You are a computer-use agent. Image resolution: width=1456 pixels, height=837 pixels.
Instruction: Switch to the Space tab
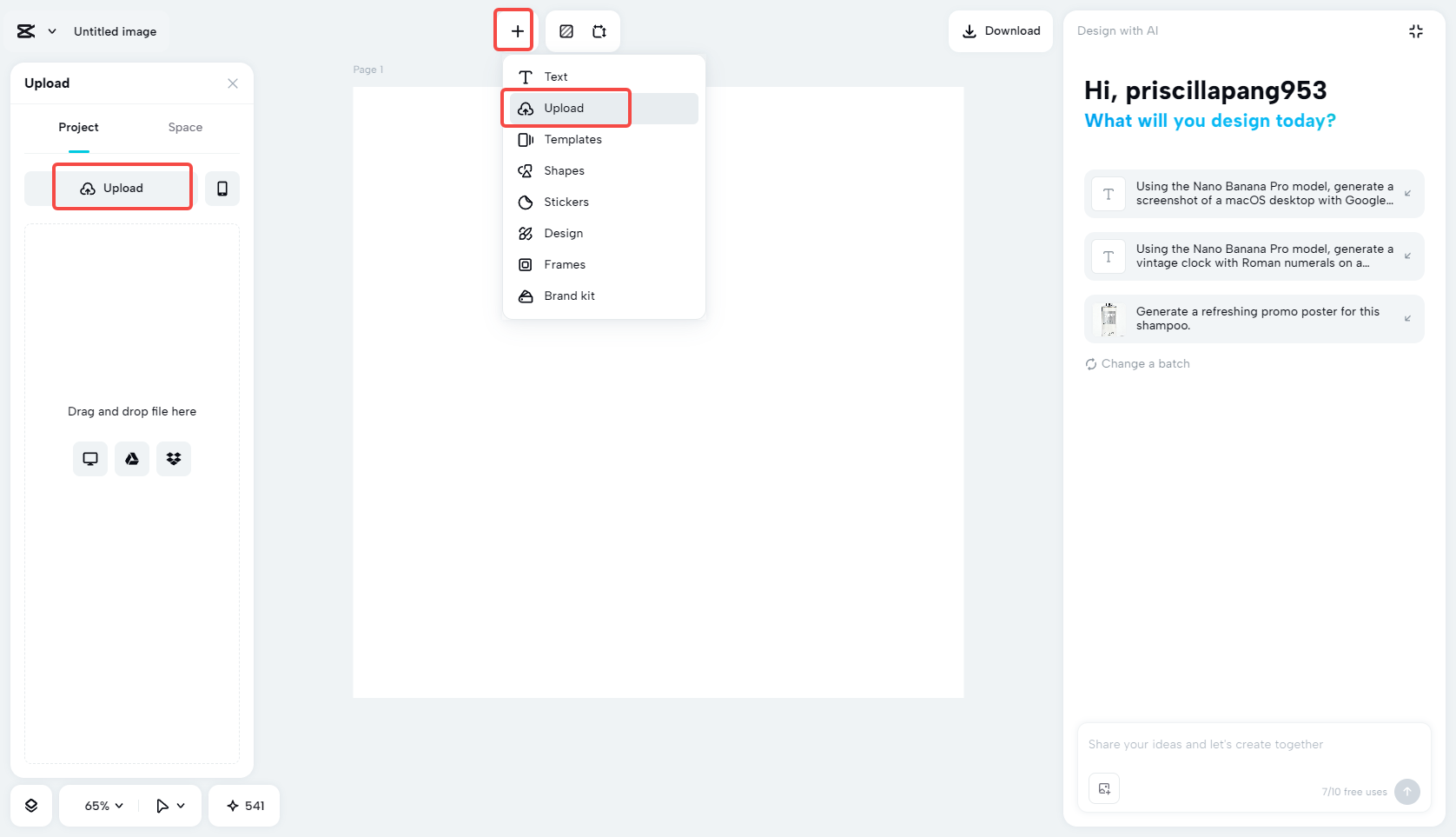pos(185,127)
